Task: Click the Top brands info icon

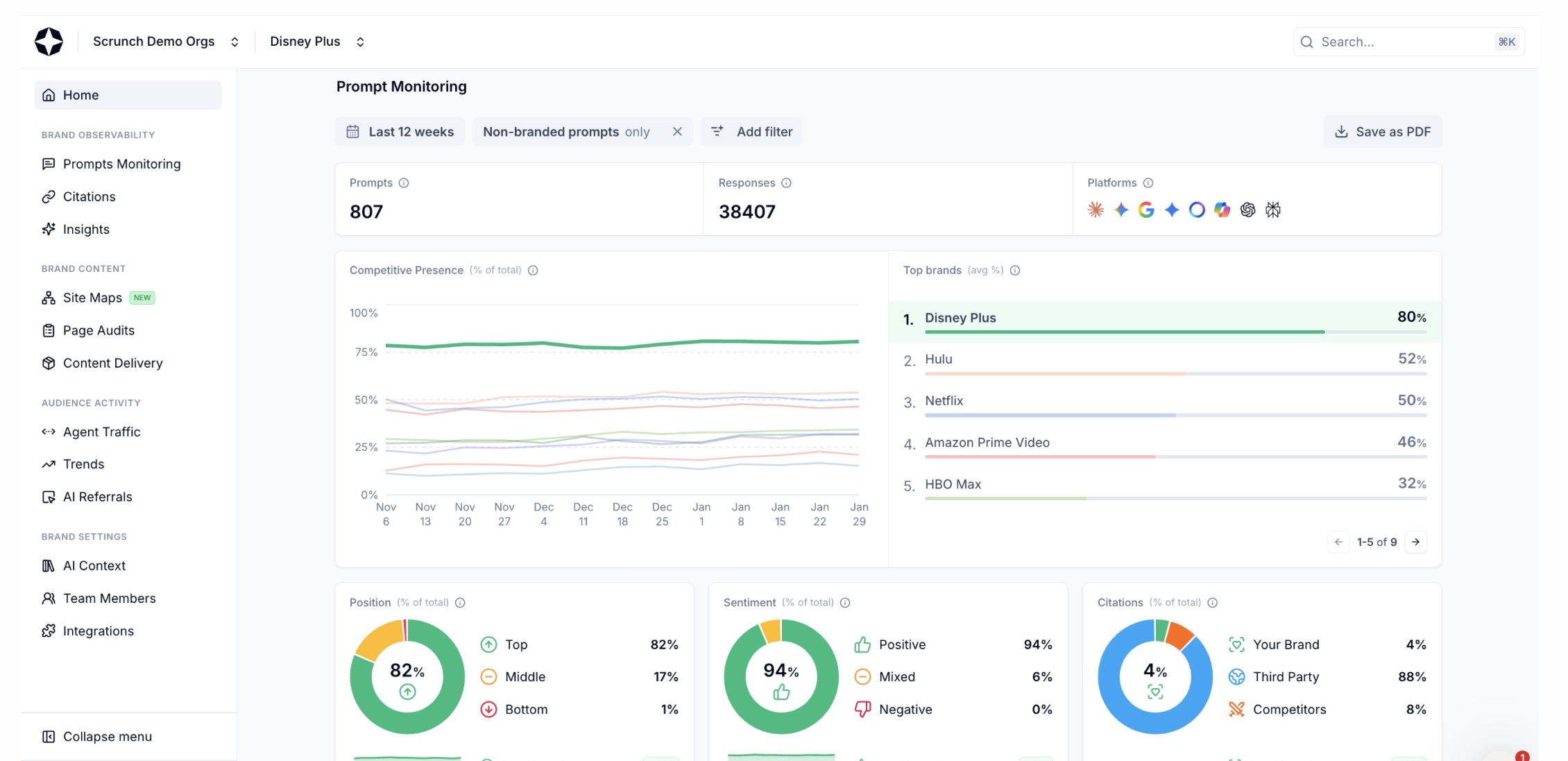Action: (1015, 271)
